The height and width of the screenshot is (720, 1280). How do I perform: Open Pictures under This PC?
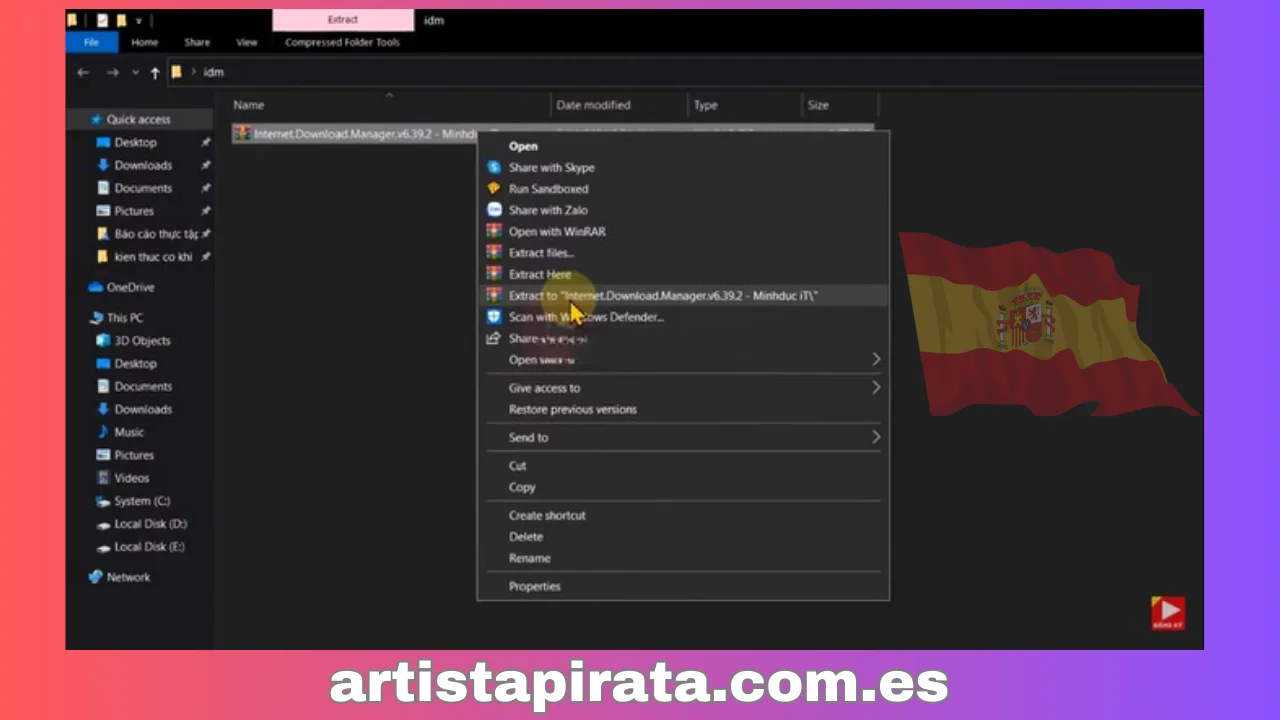134,455
